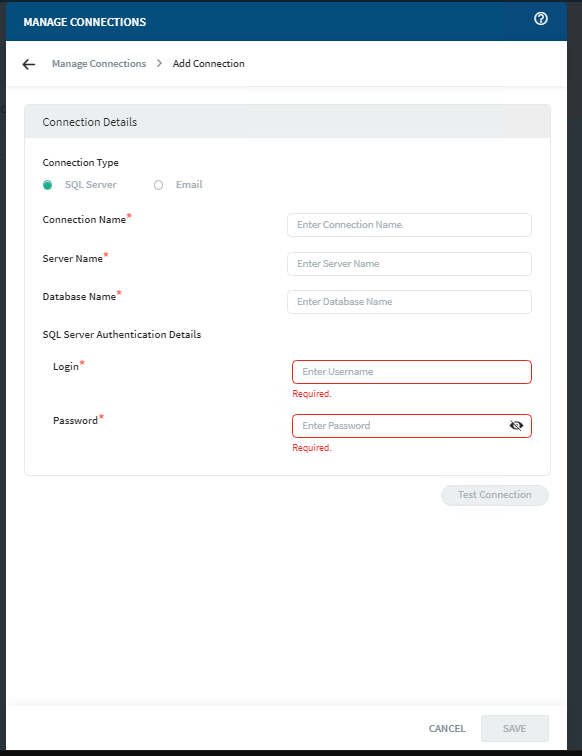Select the SQL Server radio button
Viewport: 582px width, 756px height.
tap(47, 185)
